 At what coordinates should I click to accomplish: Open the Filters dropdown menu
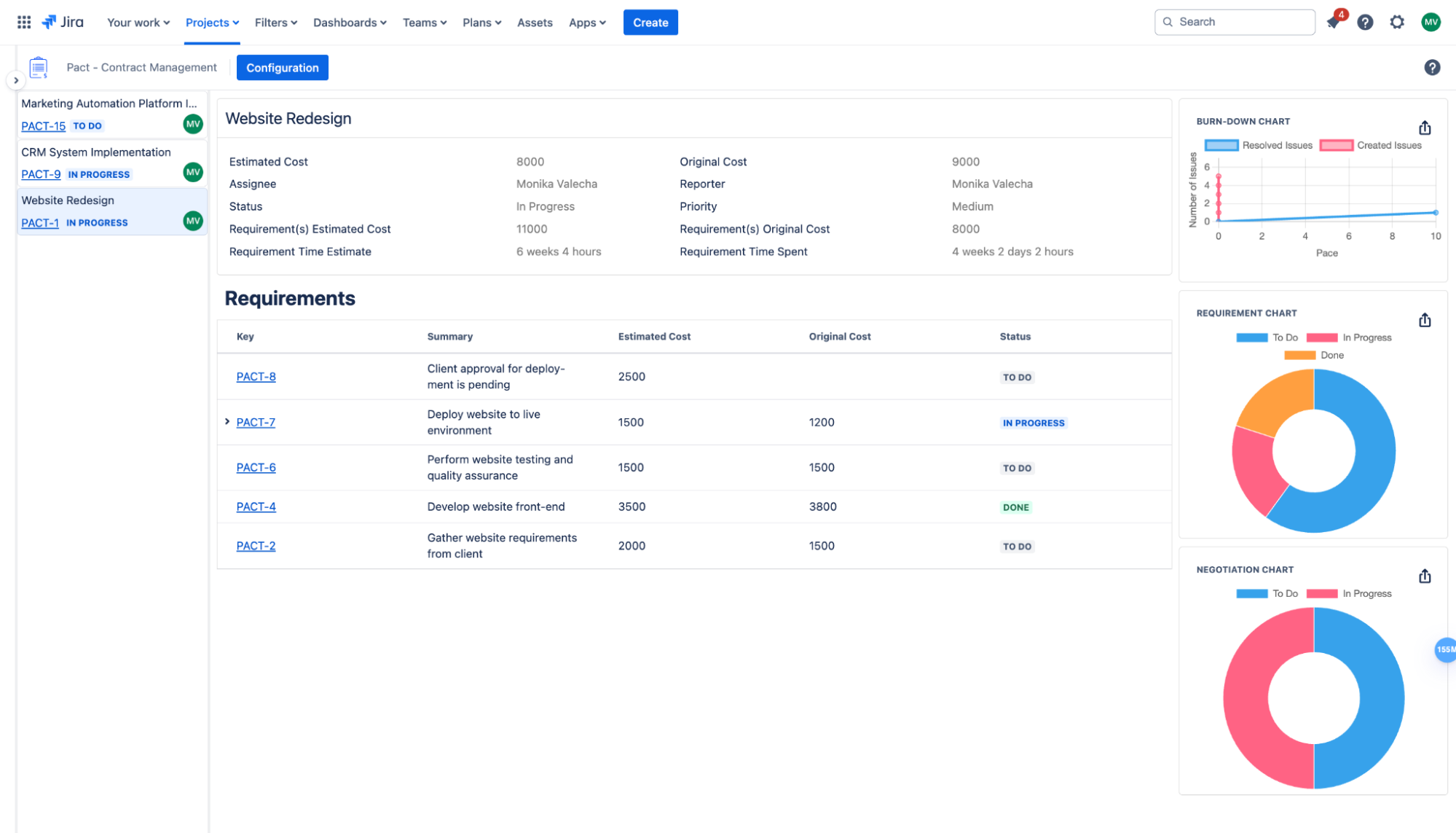274,22
